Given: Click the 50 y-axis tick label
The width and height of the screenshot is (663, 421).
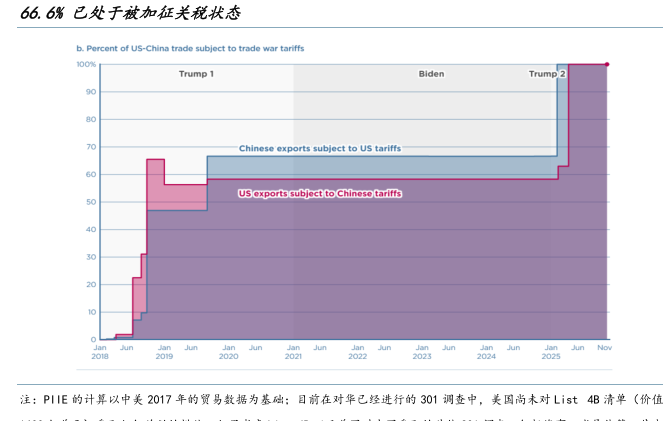Looking at the screenshot, I should click(x=90, y=202).
